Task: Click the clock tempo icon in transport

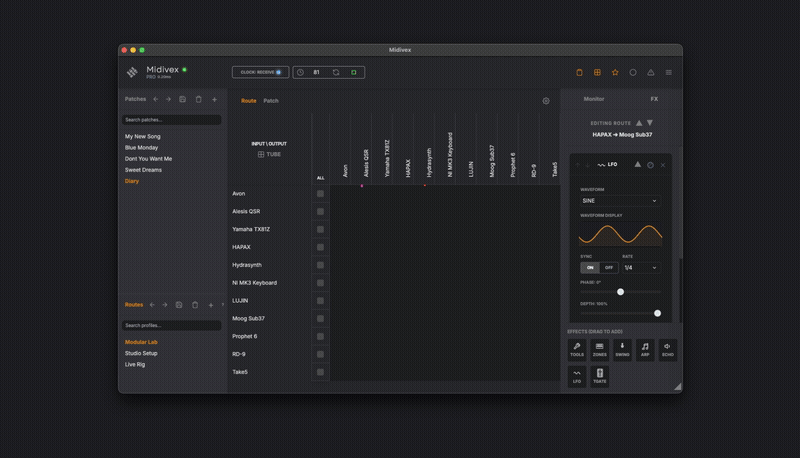Action: point(301,72)
